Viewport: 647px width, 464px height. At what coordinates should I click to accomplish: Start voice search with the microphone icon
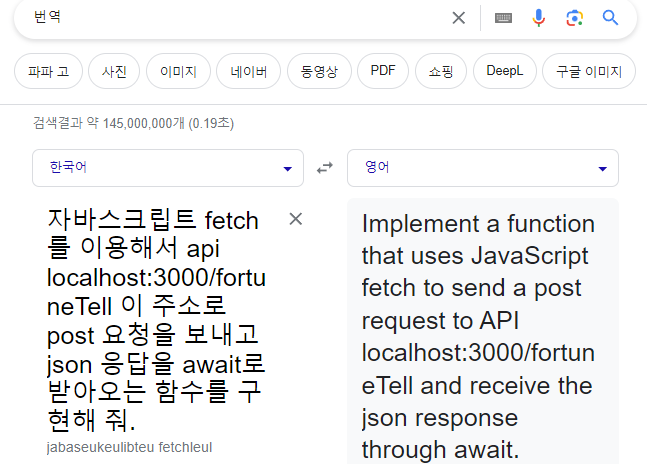pos(538,18)
